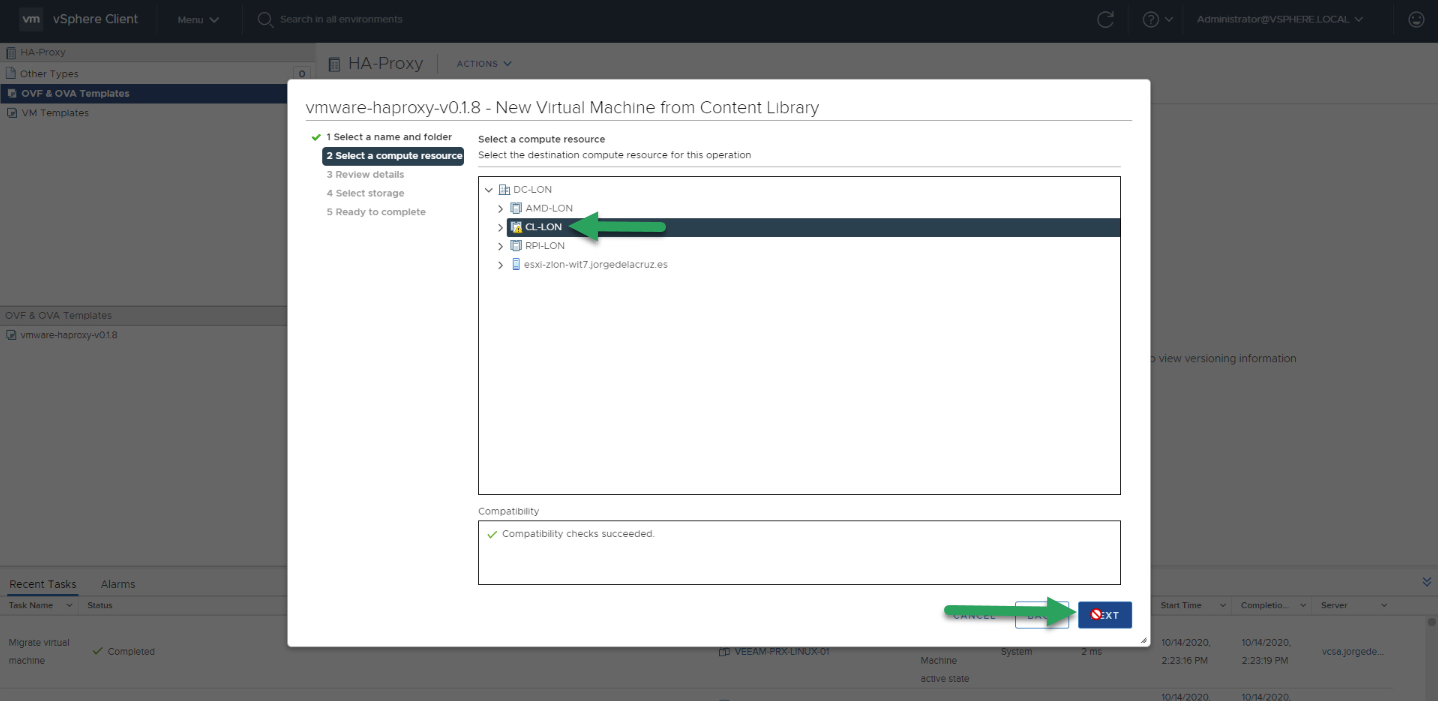Click the search magnifier icon

click(265, 19)
